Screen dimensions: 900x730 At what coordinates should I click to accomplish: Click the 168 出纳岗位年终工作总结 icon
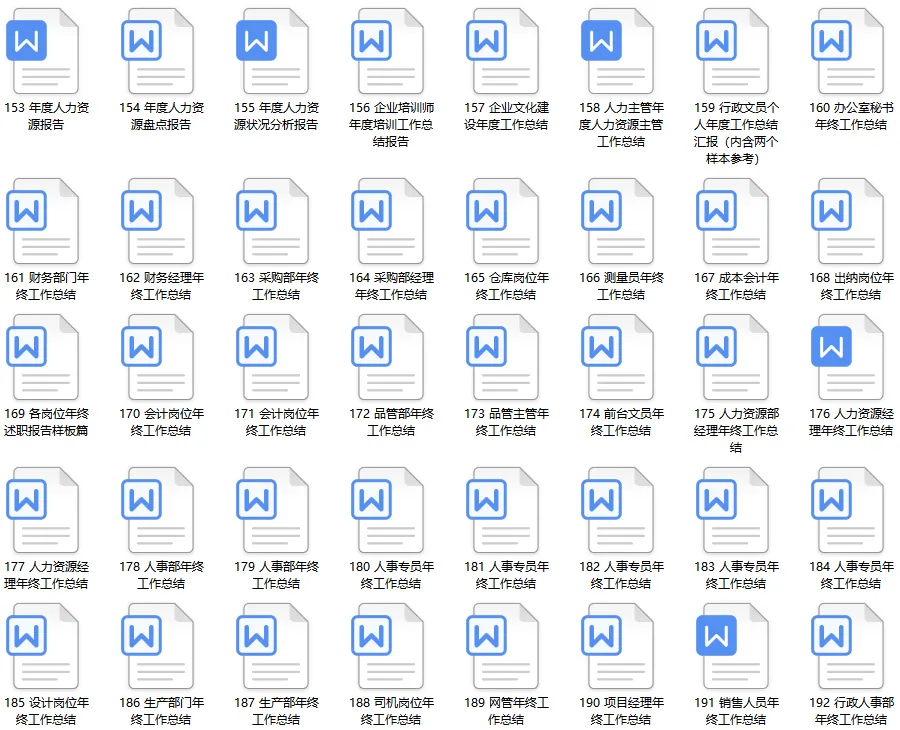click(848, 221)
